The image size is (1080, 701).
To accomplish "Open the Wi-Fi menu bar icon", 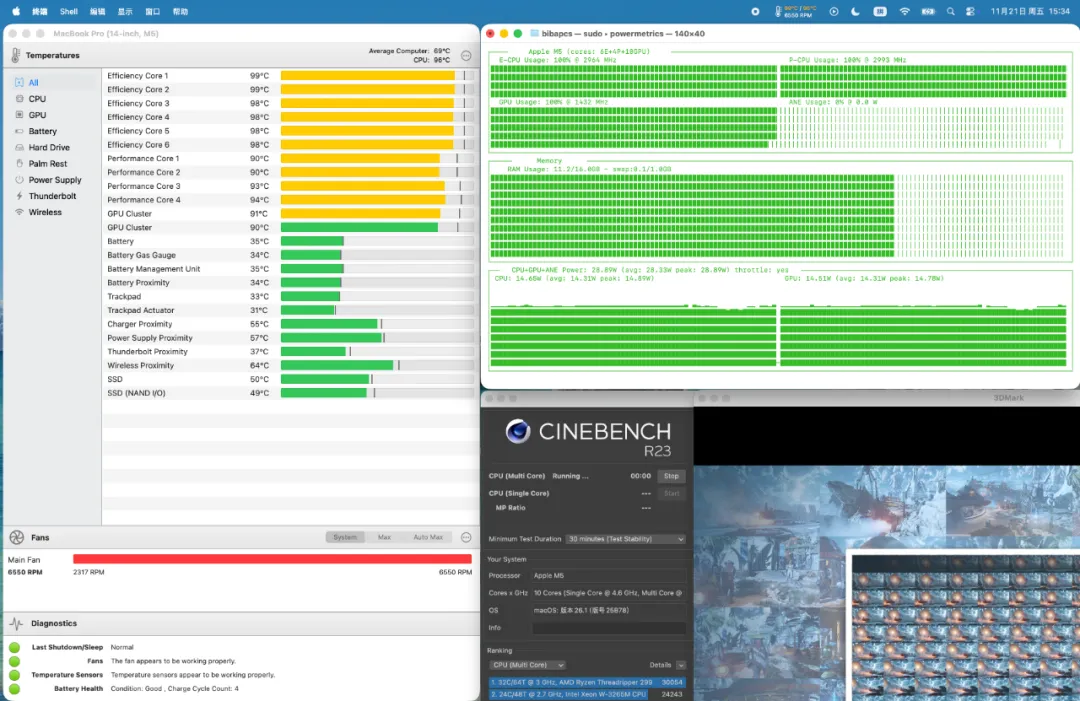I will tap(904, 11).
